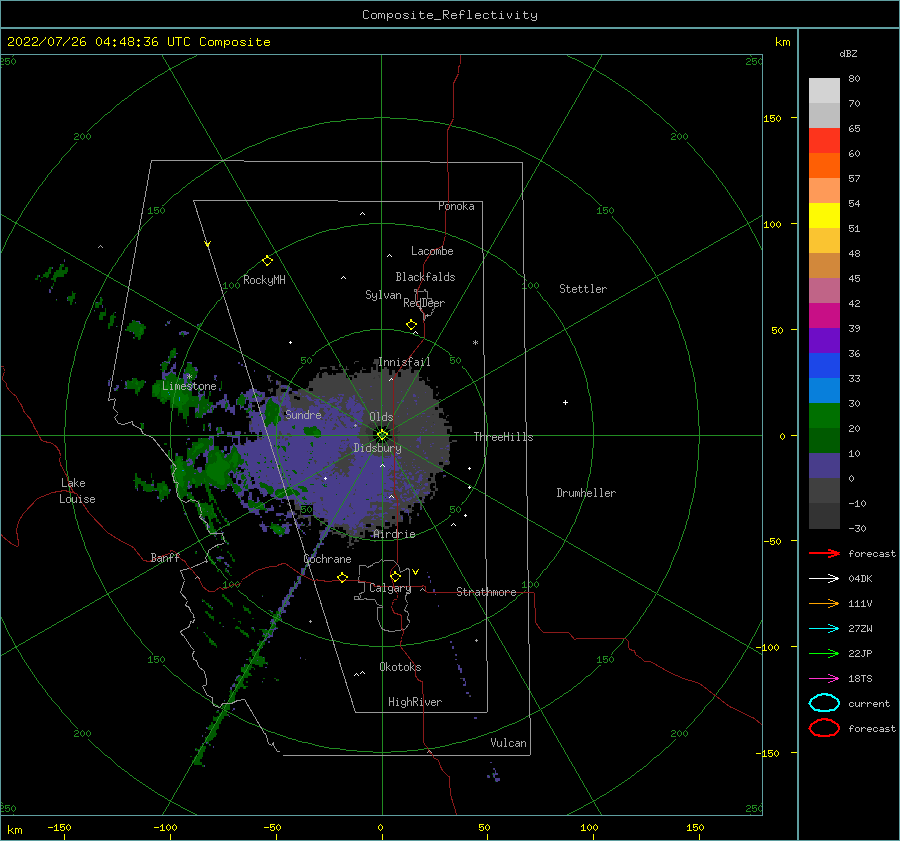Click the RockyMH label

(264, 280)
